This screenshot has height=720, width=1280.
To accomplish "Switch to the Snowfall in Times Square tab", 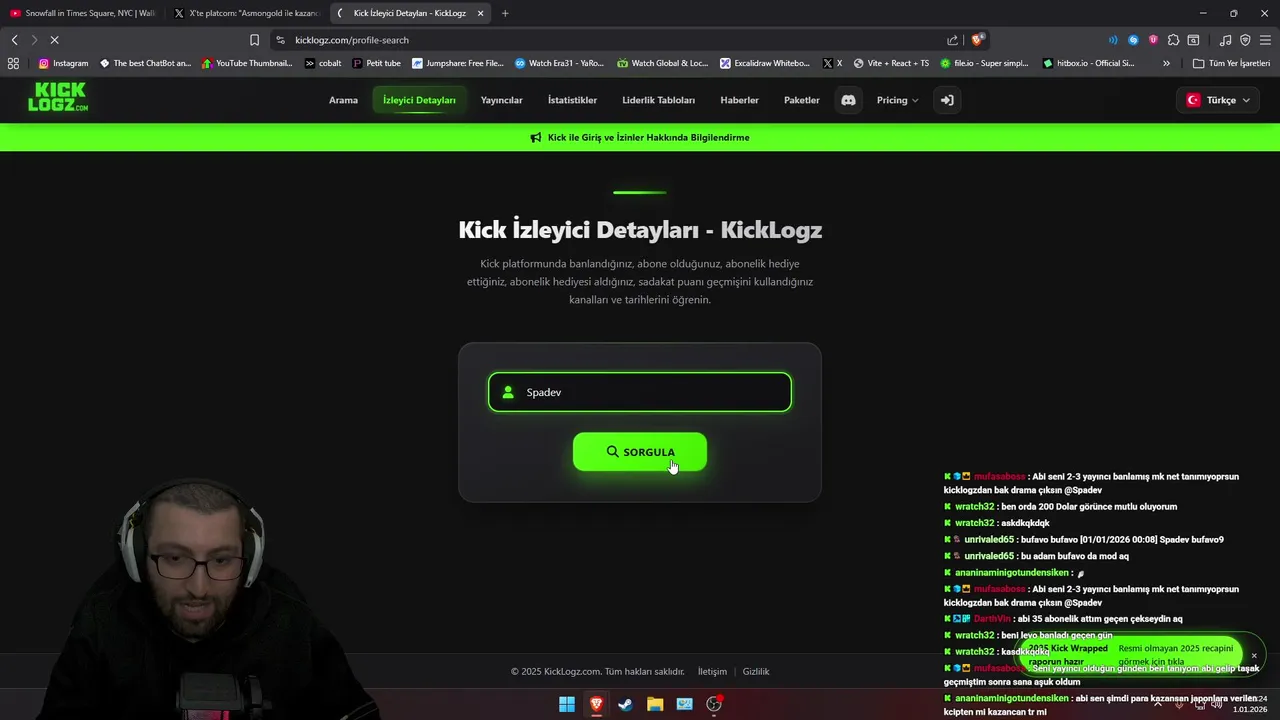I will coord(82,13).
